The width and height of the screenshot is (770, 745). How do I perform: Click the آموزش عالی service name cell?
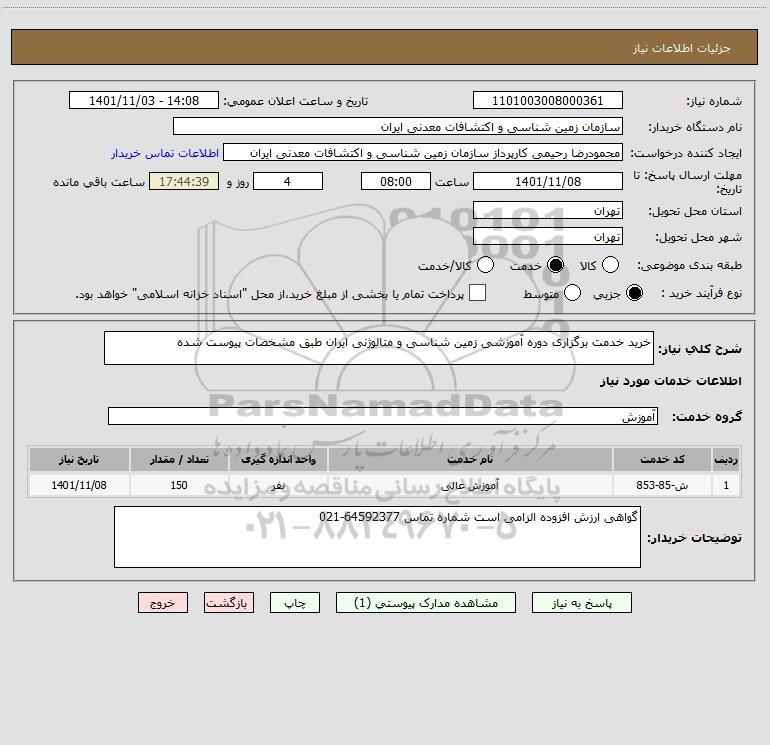[470, 485]
